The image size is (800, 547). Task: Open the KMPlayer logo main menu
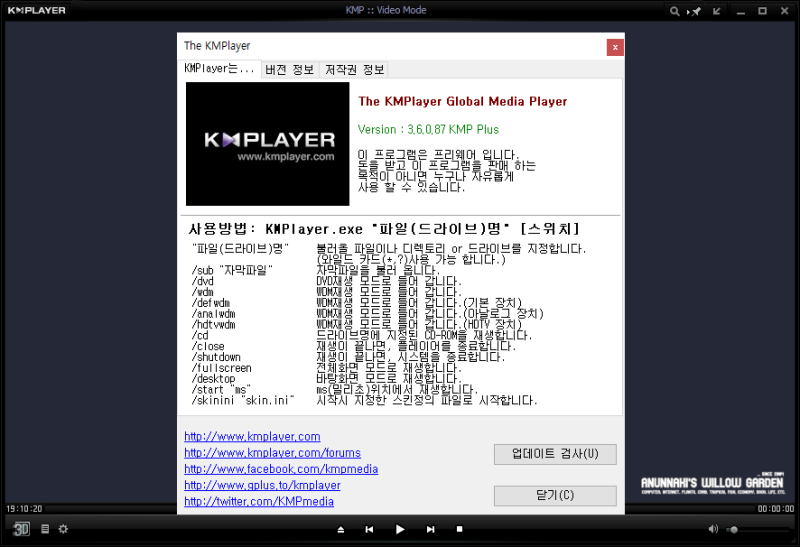point(36,10)
